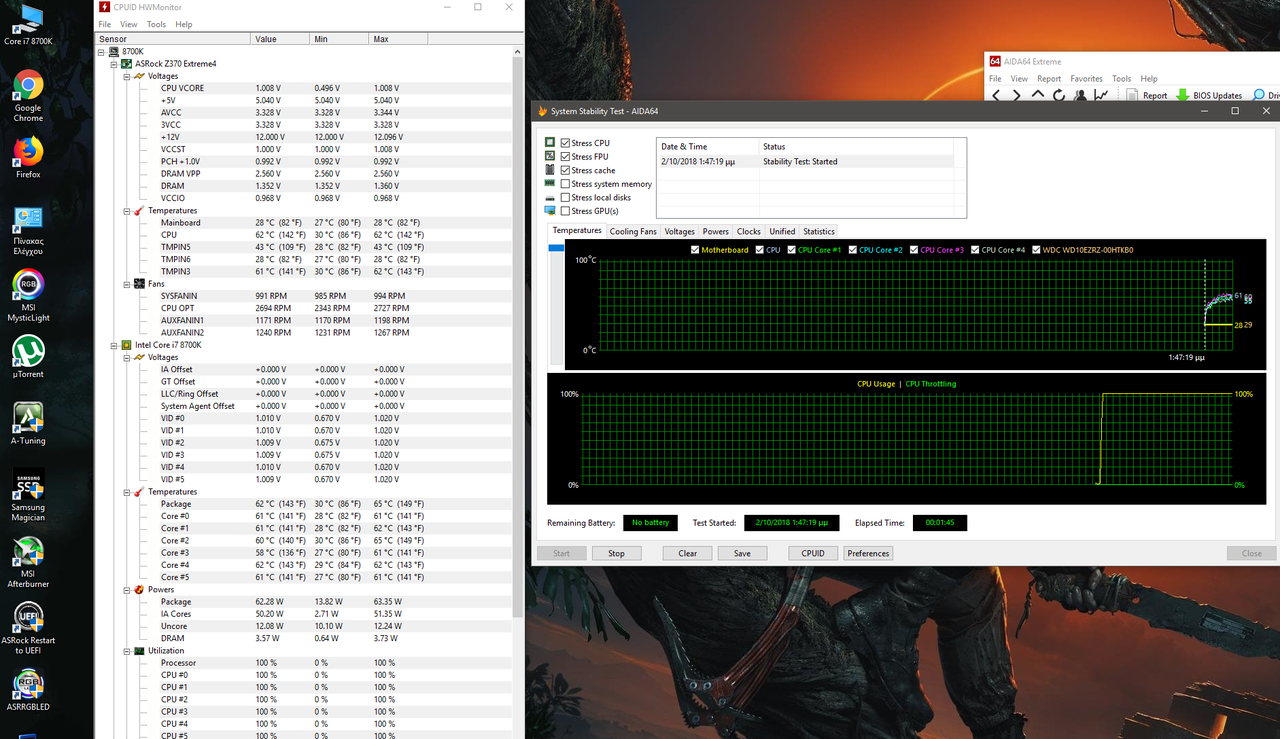
Task: Open MSI MysticLight shortcut
Action: (x=28, y=295)
